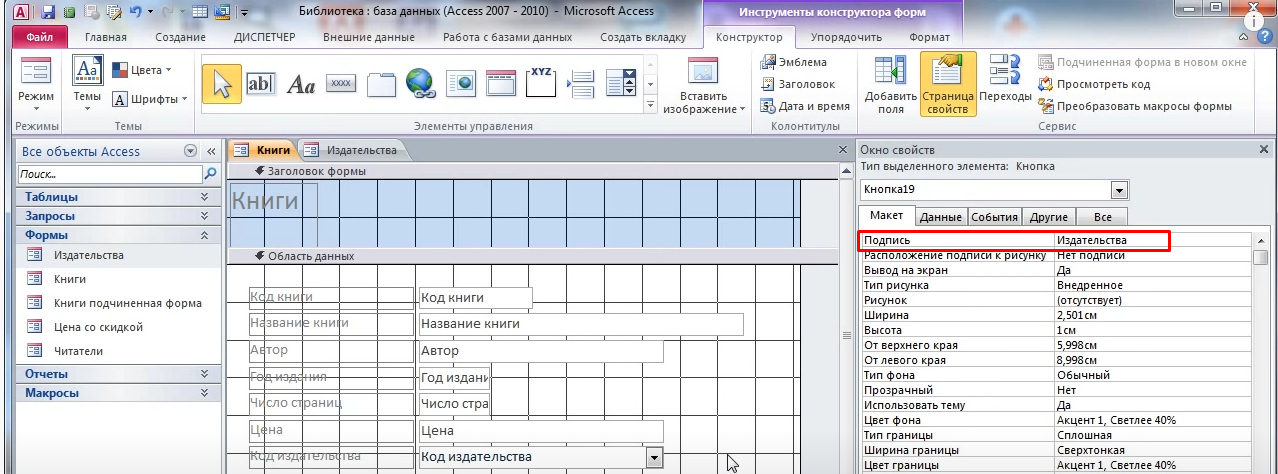Click the Цвет фона property value
Viewport: 1278px width, 474px height.
1152,420
